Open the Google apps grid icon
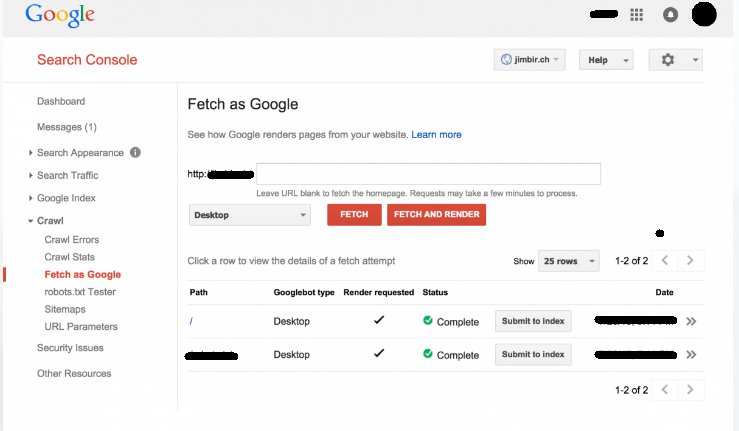The height and width of the screenshot is (431, 739). click(x=636, y=15)
